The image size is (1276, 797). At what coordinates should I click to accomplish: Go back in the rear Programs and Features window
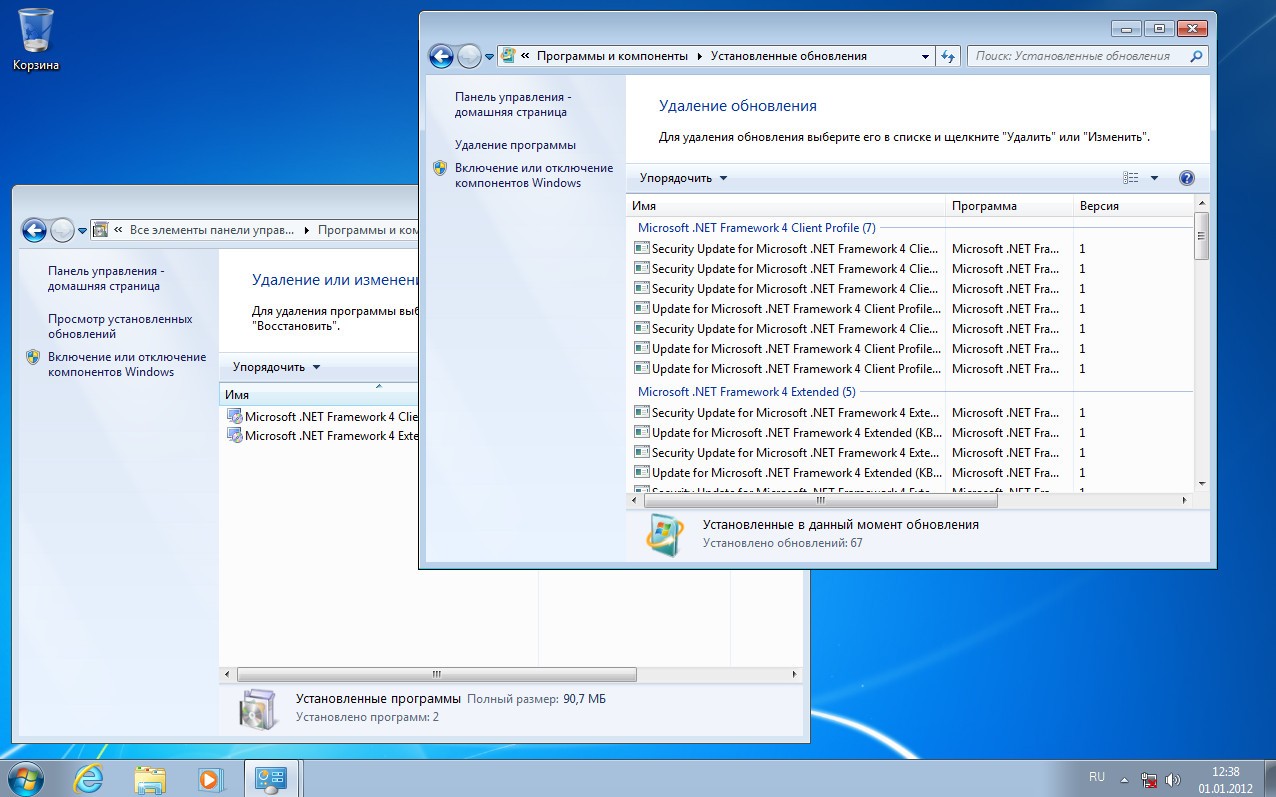(34, 231)
